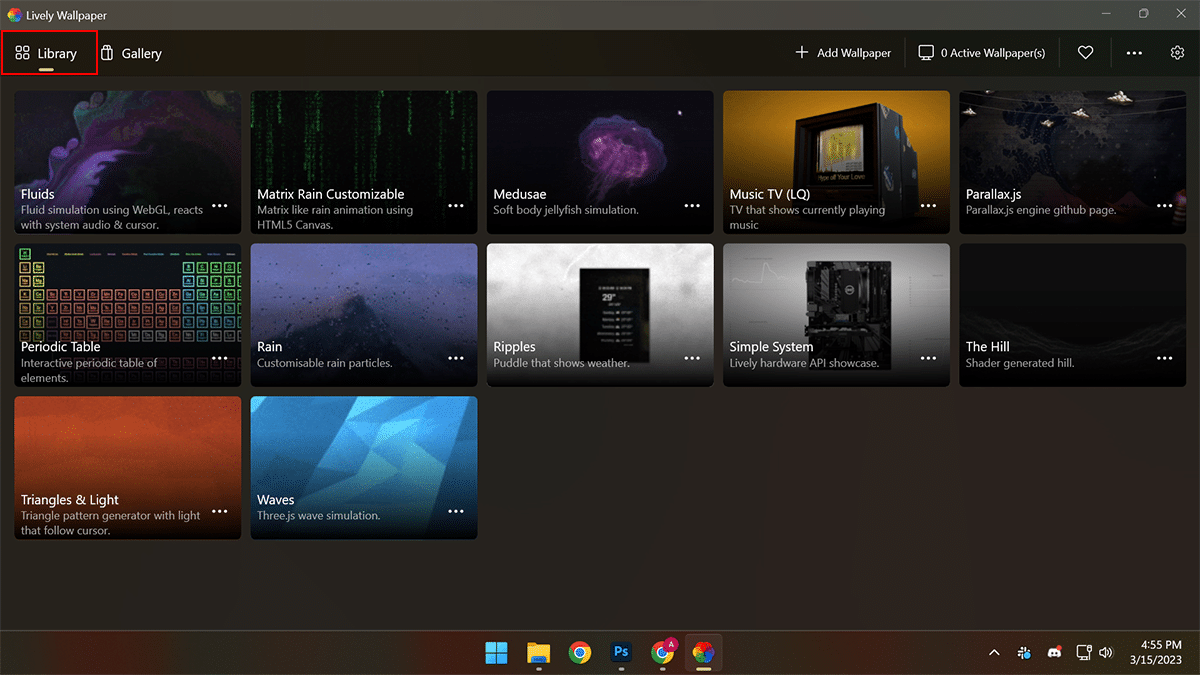
Task: Pick the Triangles & Light wallpaper
Action: (x=127, y=450)
